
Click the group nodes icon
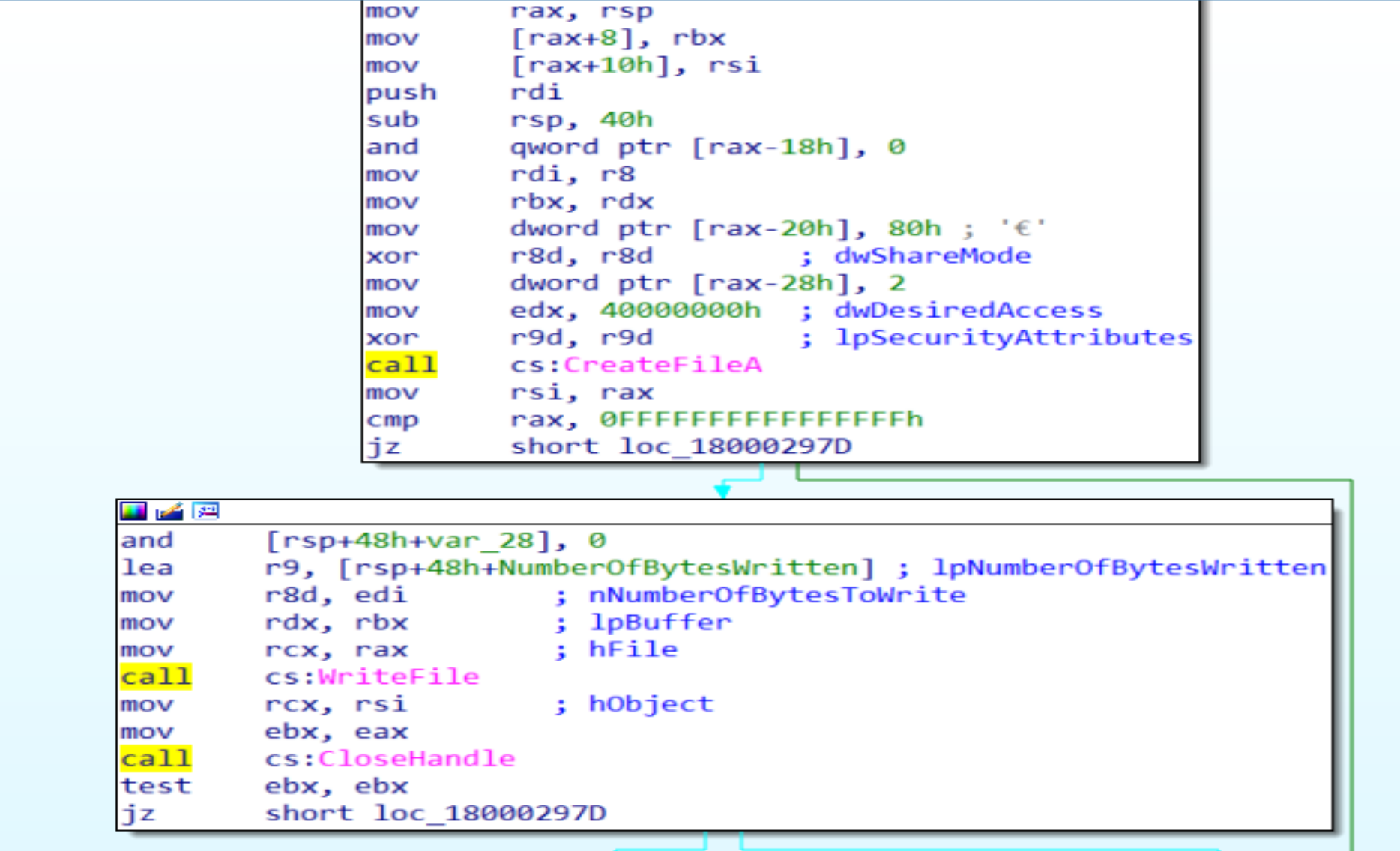coord(205,512)
